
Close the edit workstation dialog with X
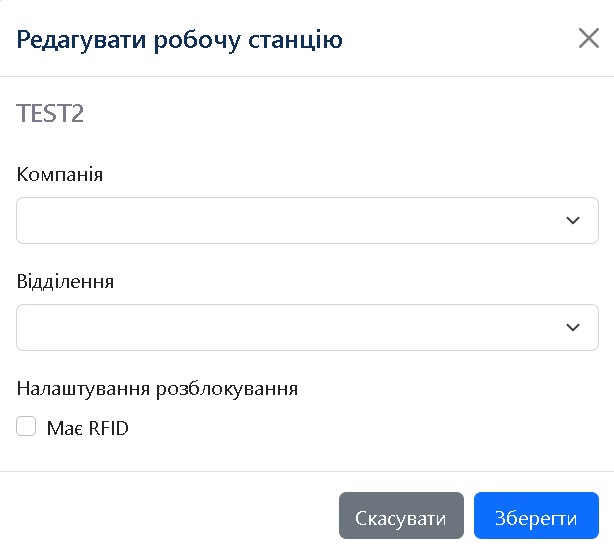coord(589,39)
